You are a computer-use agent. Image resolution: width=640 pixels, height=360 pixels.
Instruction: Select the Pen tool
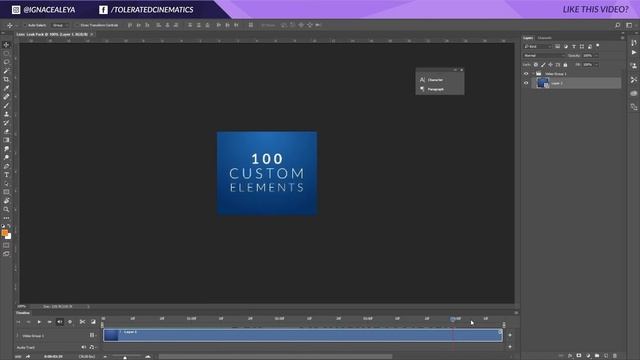tap(6, 166)
